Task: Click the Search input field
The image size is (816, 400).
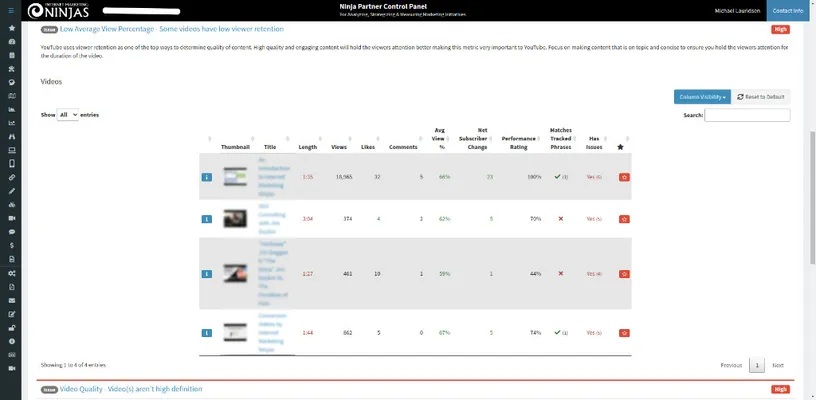Action: point(747,115)
